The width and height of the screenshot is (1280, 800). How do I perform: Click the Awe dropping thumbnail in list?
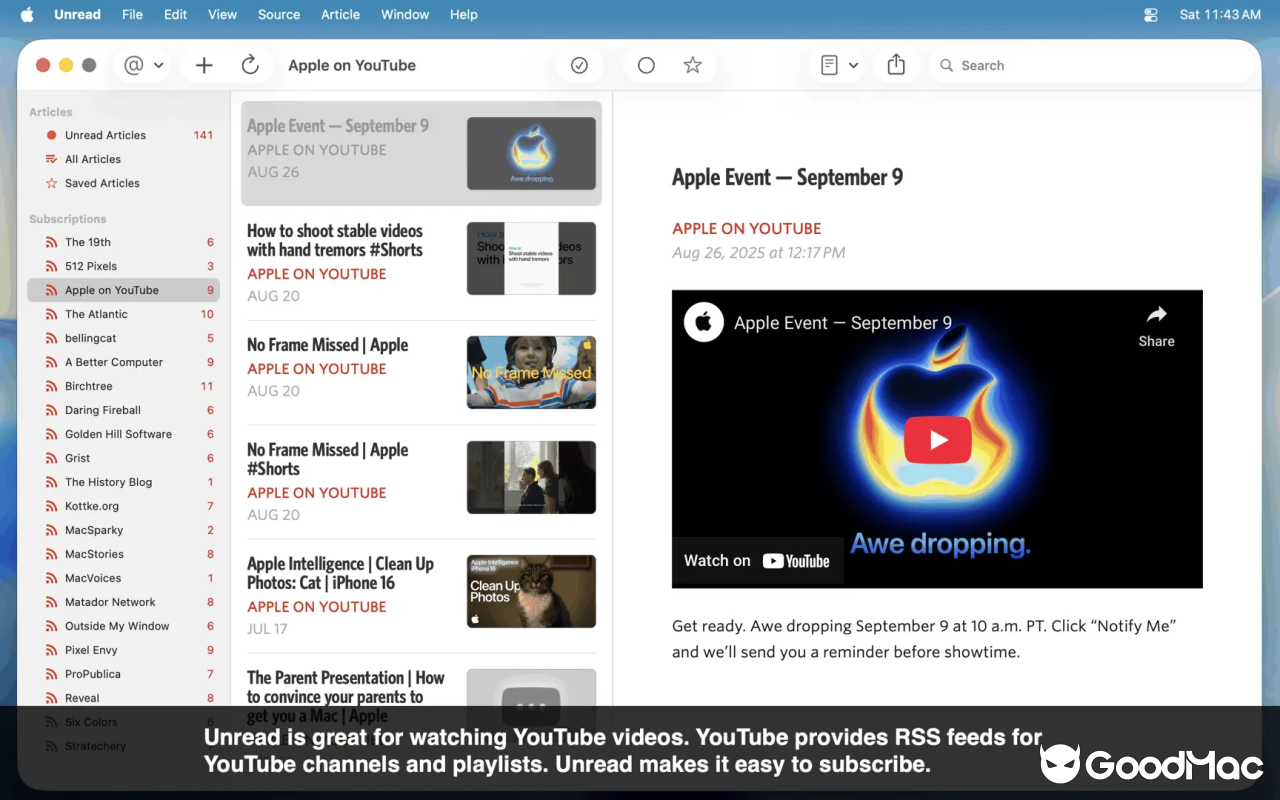tap(531, 153)
